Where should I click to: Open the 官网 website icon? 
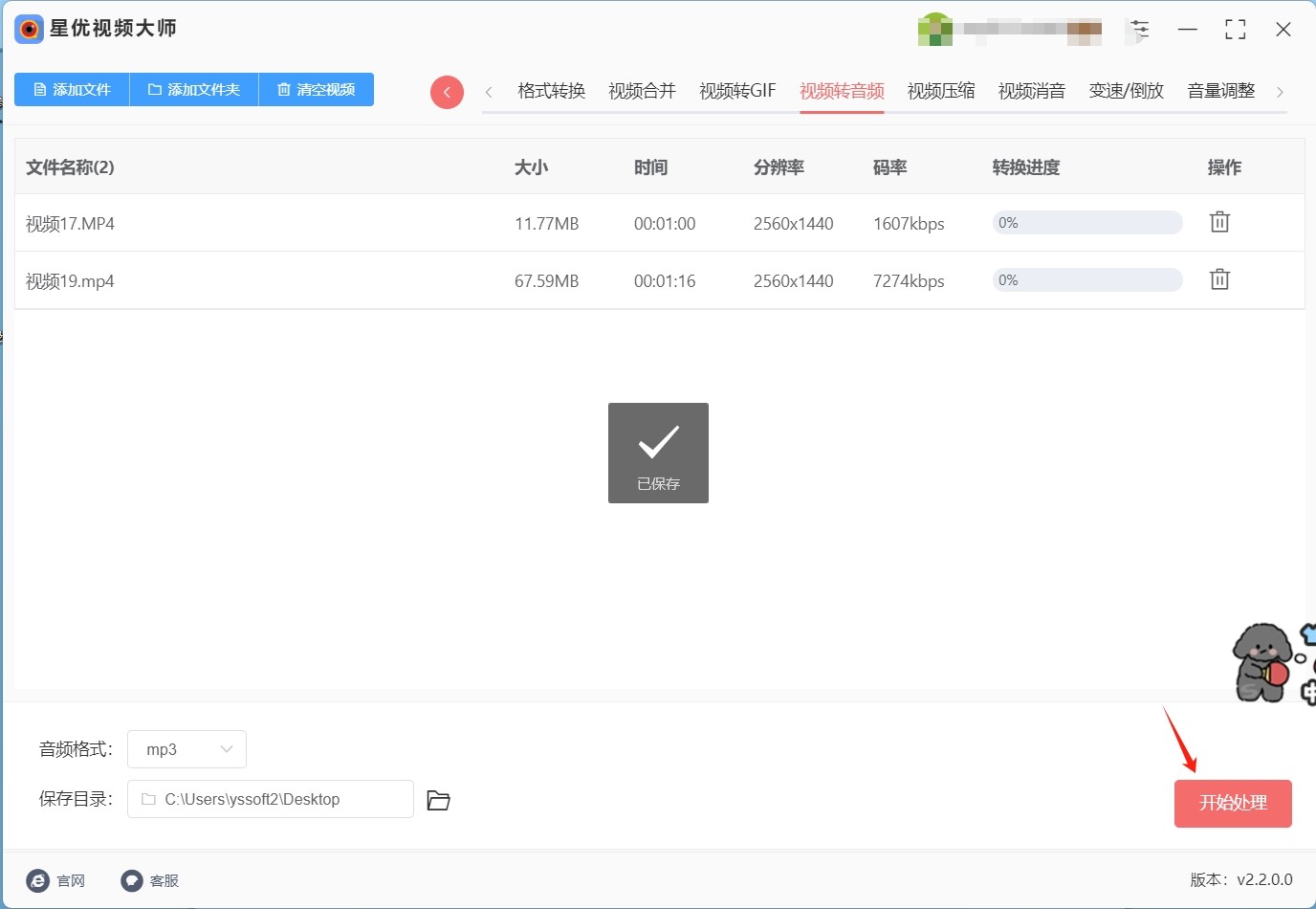pos(38,880)
